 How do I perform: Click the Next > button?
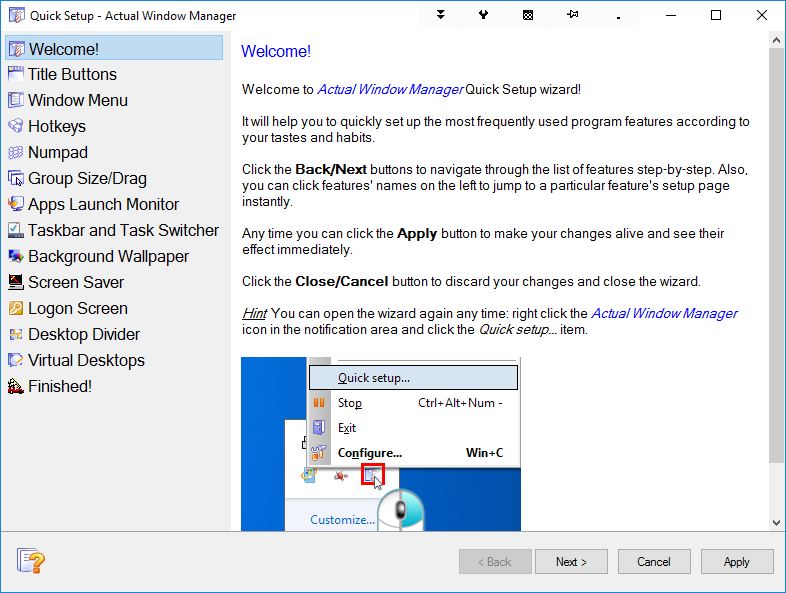coord(571,561)
